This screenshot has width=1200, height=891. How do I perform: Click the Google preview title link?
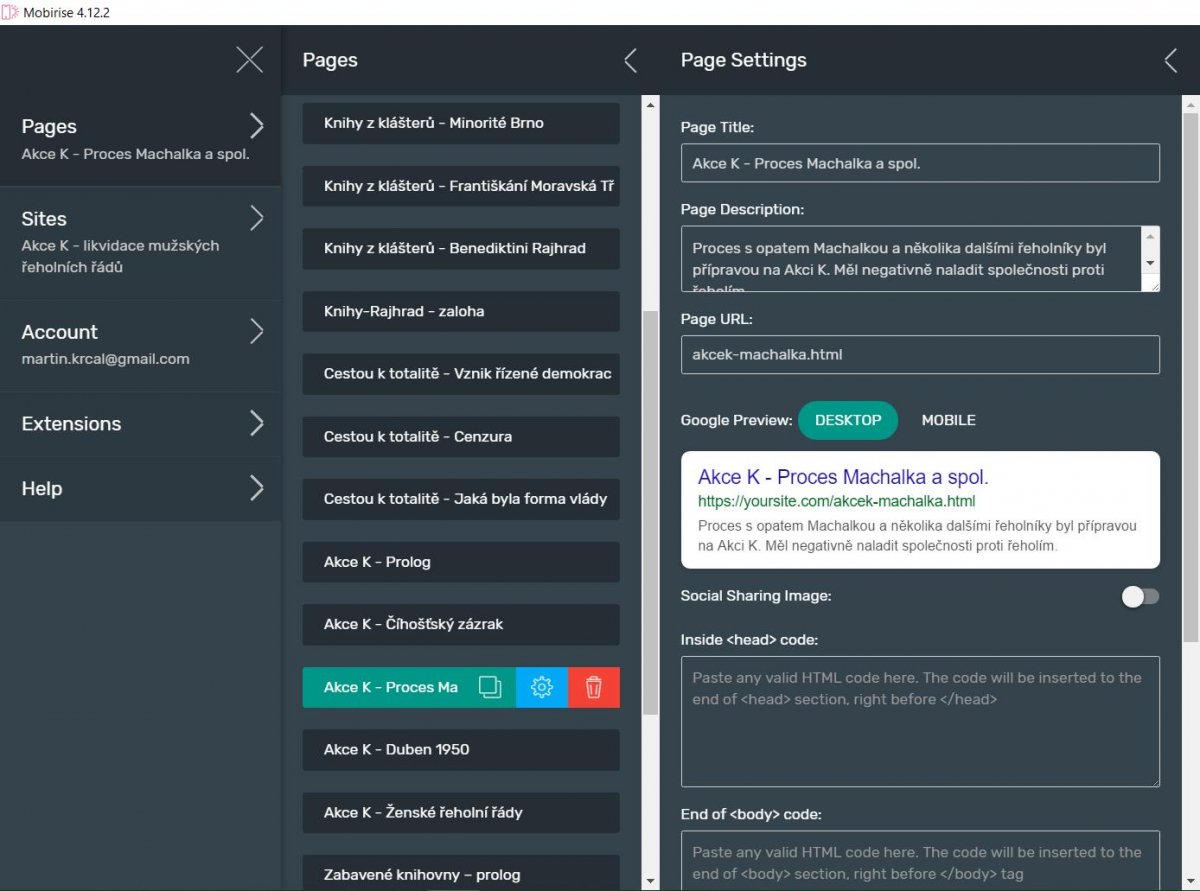843,477
